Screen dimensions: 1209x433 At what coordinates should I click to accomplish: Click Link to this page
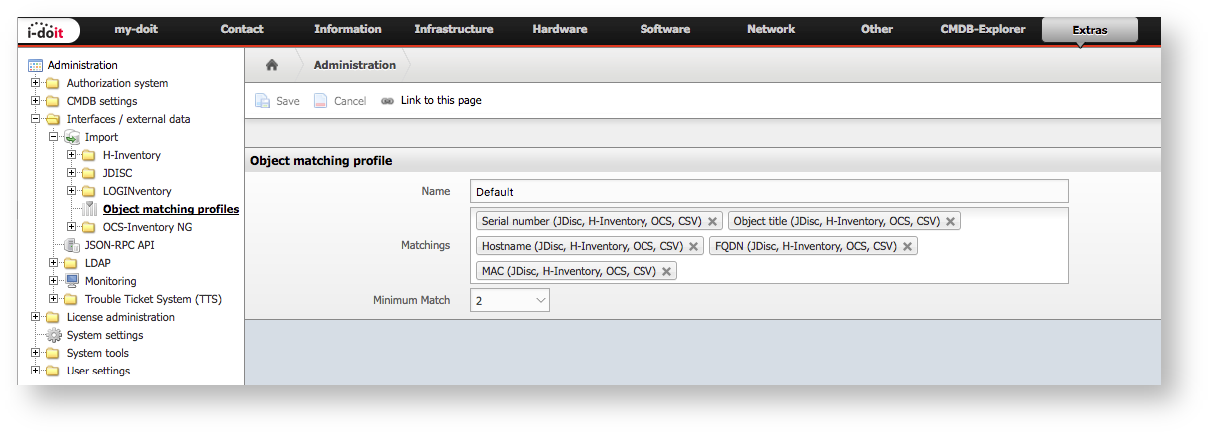click(x=441, y=101)
